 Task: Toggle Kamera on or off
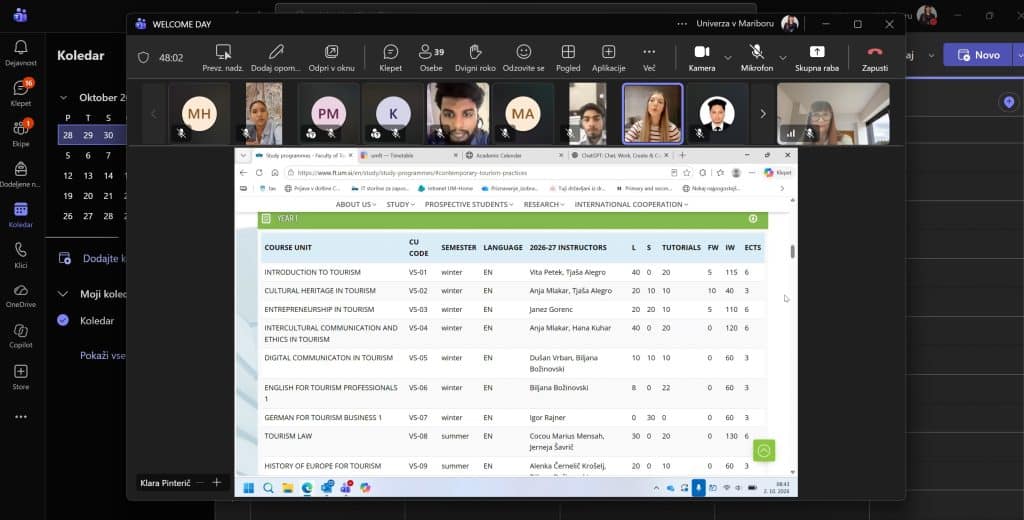[701, 57]
